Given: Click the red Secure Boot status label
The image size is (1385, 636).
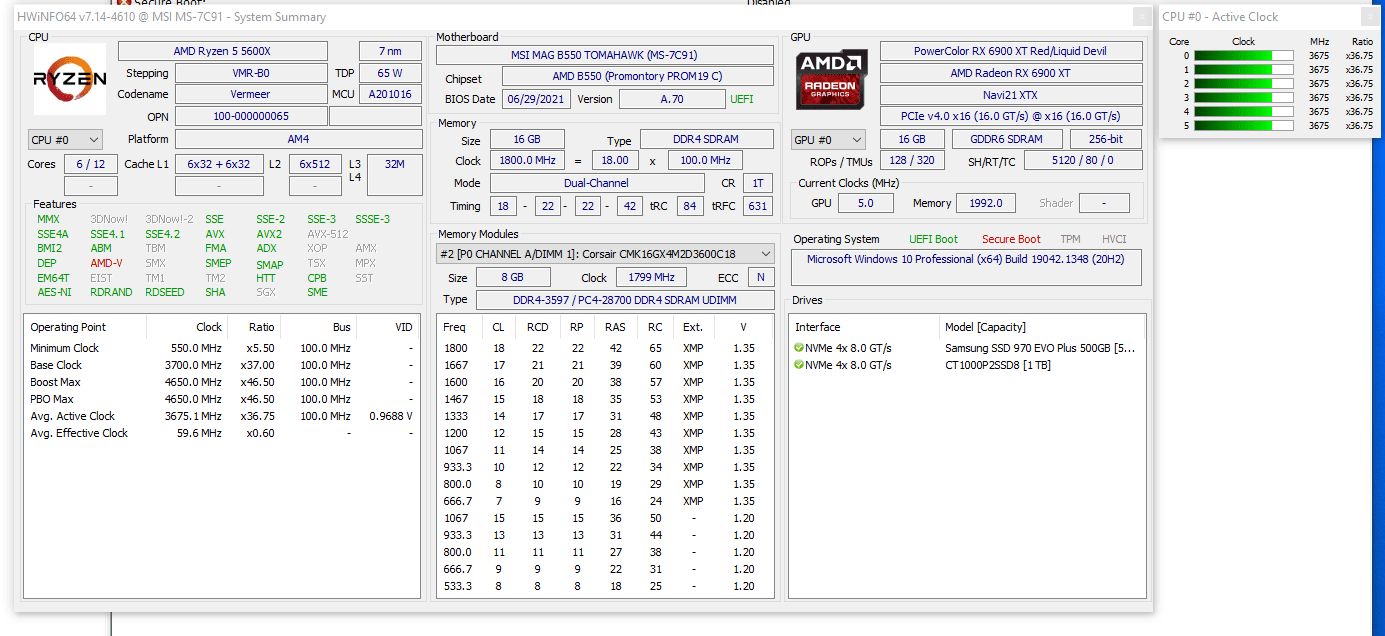Looking at the screenshot, I should pos(1011,239).
